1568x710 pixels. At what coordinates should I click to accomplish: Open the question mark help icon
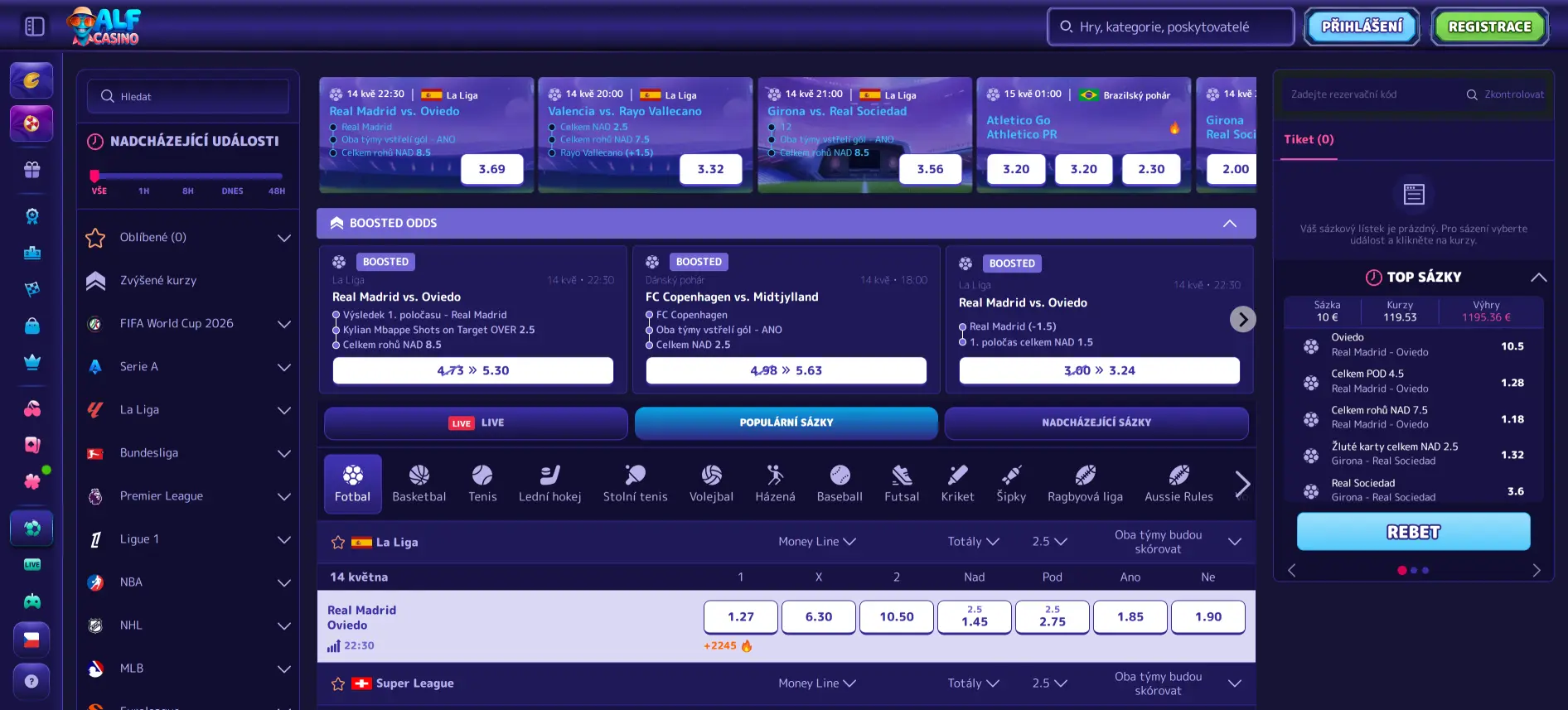[31, 681]
